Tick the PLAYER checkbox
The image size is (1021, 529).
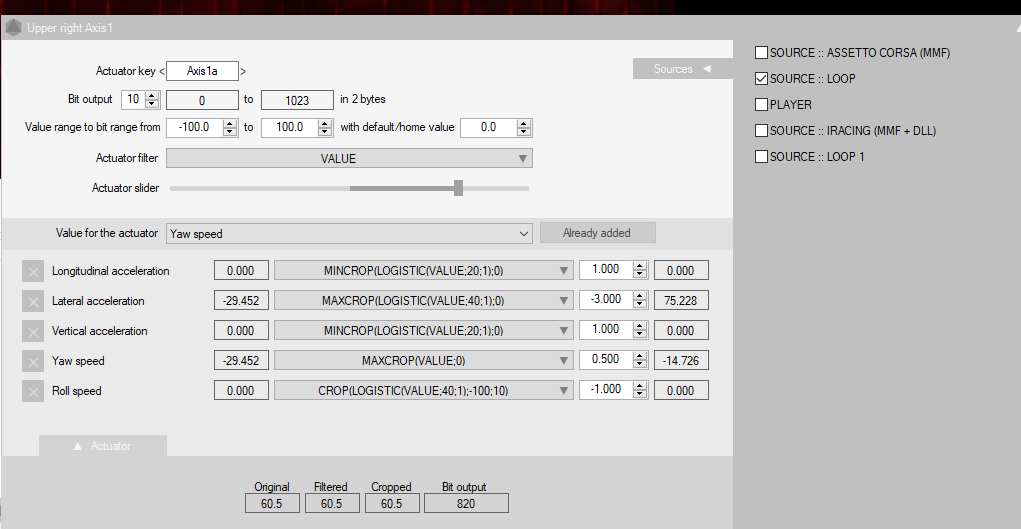pos(761,105)
